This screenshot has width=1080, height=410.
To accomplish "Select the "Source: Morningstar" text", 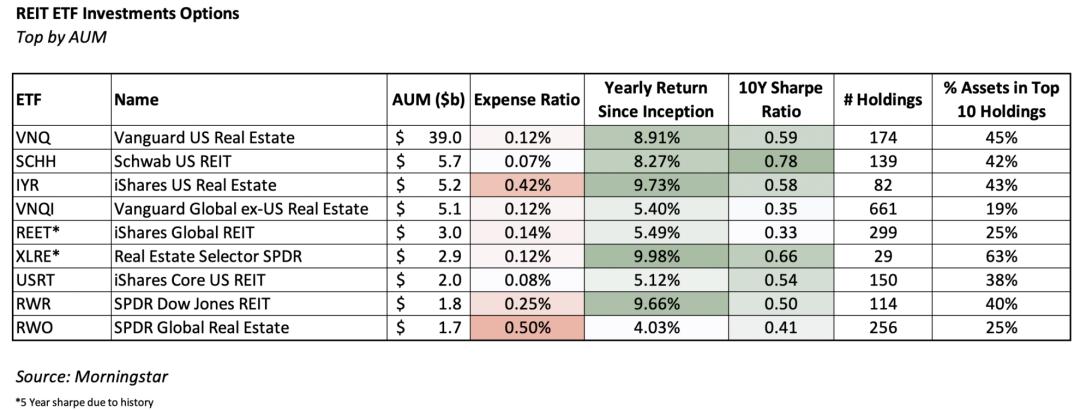I will tap(92, 376).
